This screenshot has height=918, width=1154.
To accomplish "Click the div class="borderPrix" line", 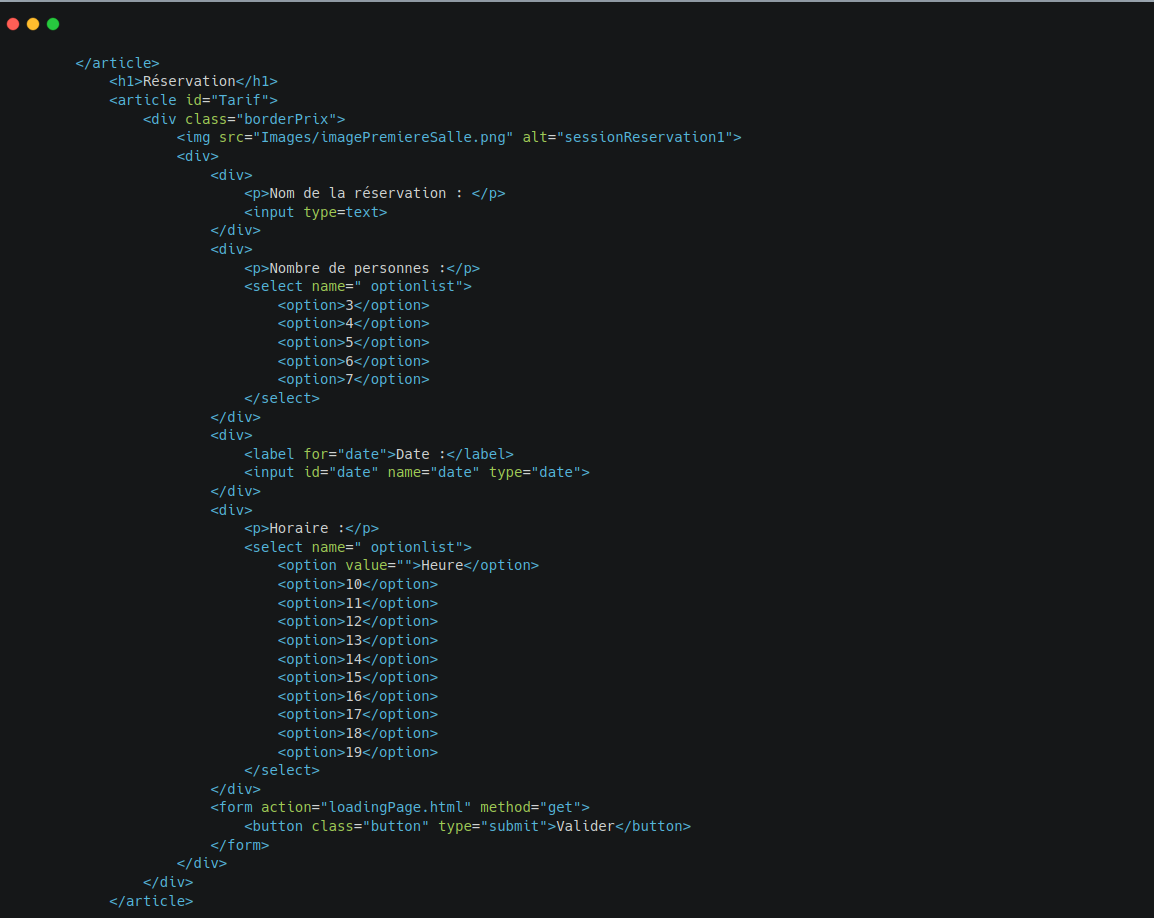I will click(x=244, y=119).
